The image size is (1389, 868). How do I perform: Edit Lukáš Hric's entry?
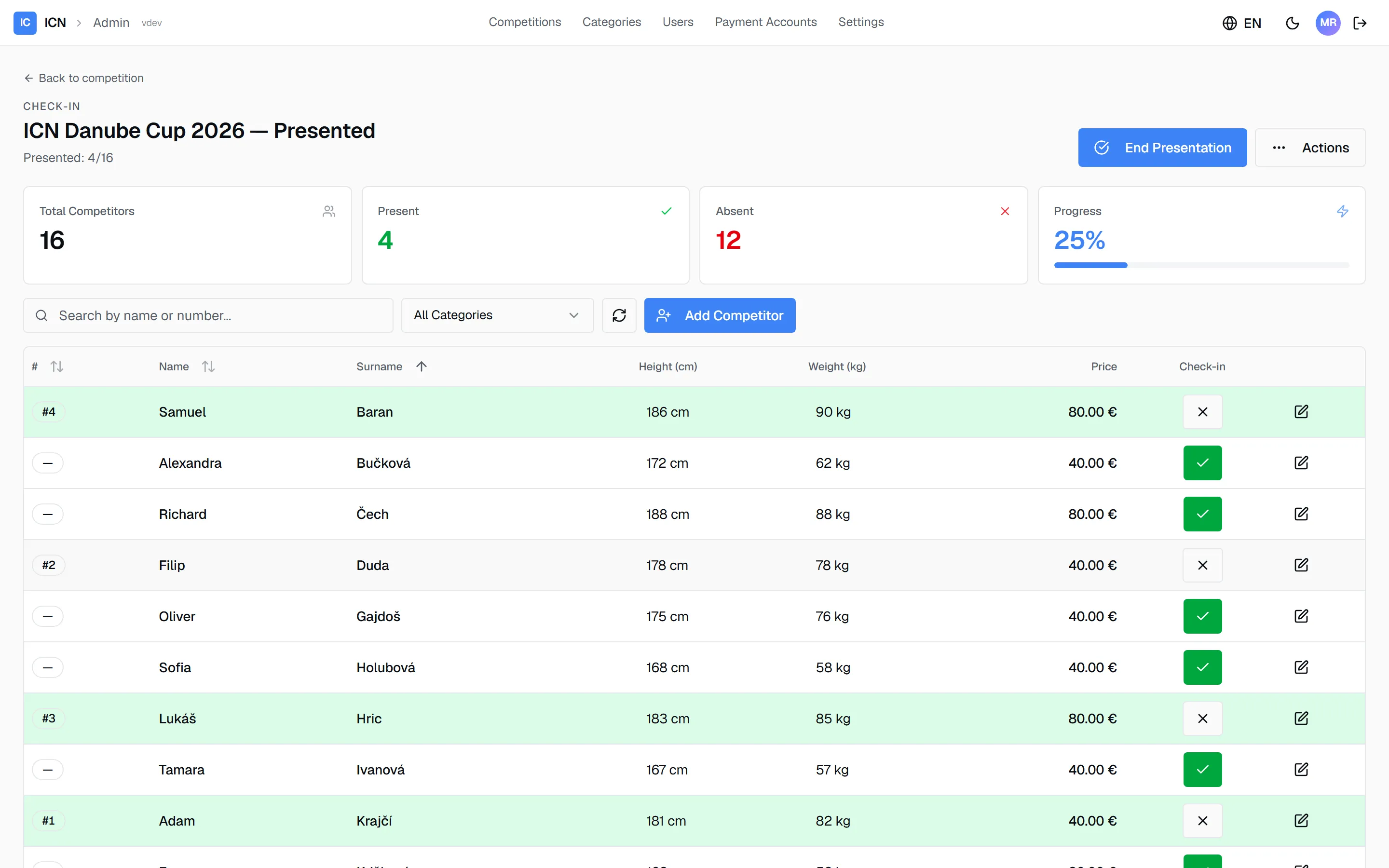pos(1301,718)
